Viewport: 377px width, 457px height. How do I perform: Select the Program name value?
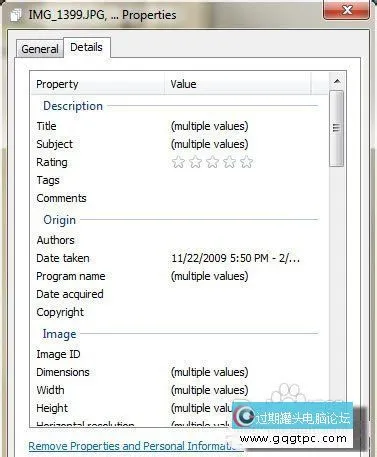point(210,276)
